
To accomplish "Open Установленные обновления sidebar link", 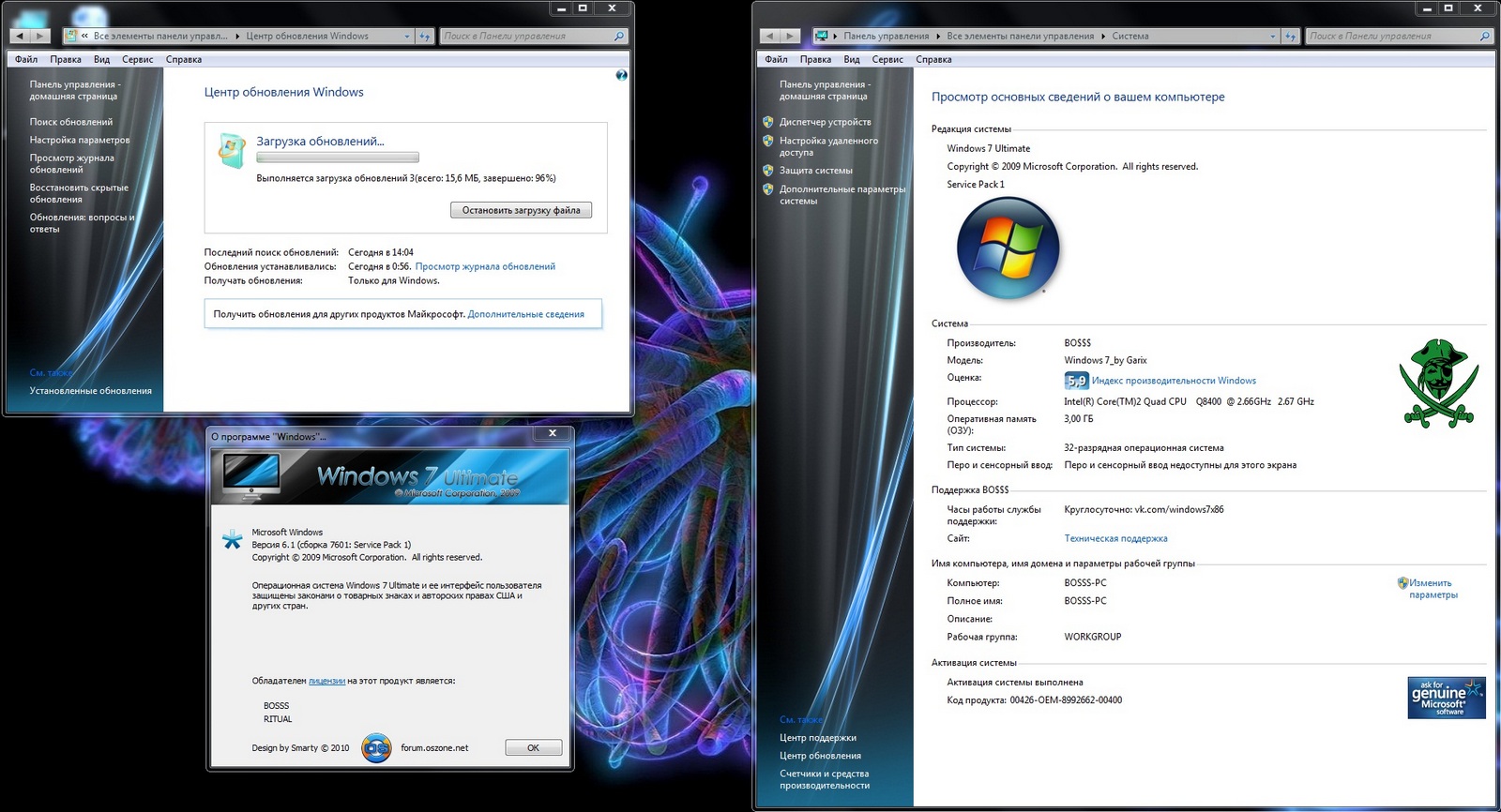I will 90,391.
